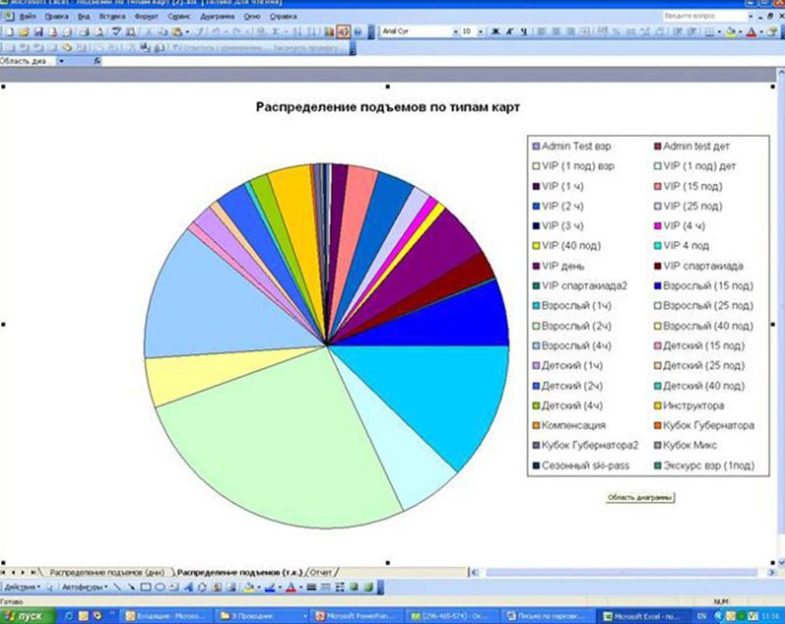Switch to the Отчет sheet tab
Viewport: 785px width, 624px height.
tap(322, 572)
